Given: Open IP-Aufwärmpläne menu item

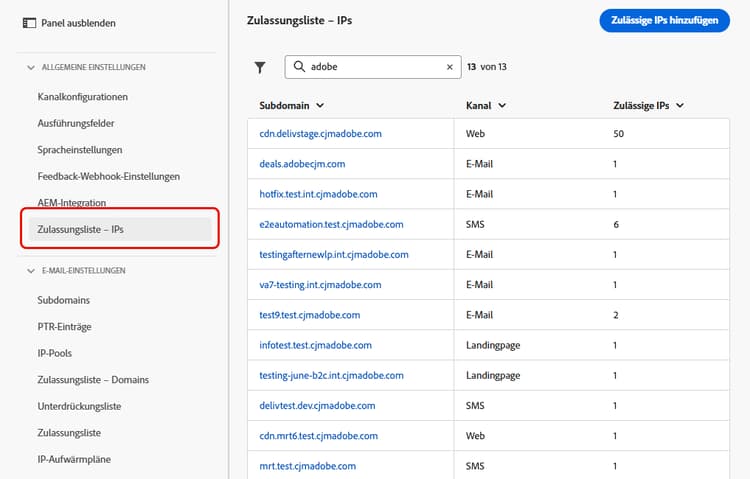Looking at the screenshot, I should pyautogui.click(x=74, y=459).
